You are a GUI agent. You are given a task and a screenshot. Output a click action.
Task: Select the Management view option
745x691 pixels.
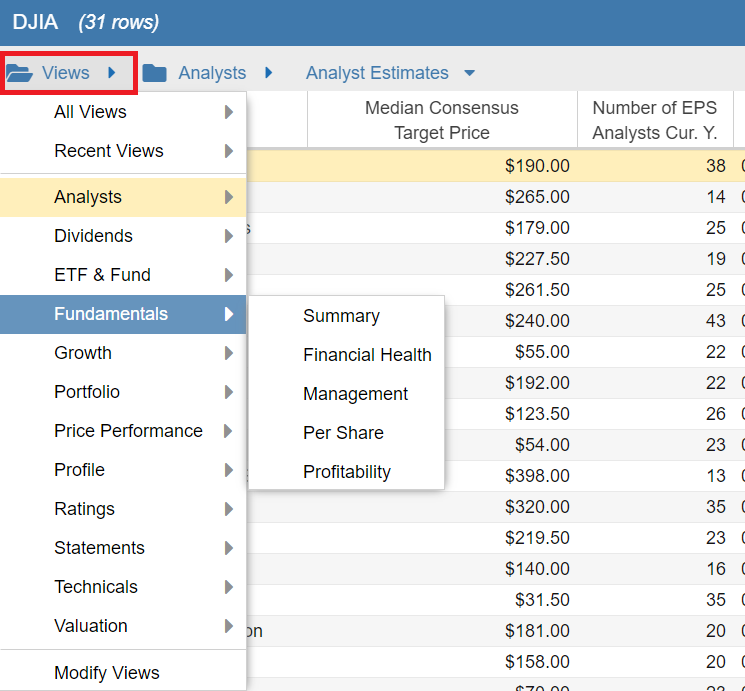[355, 394]
